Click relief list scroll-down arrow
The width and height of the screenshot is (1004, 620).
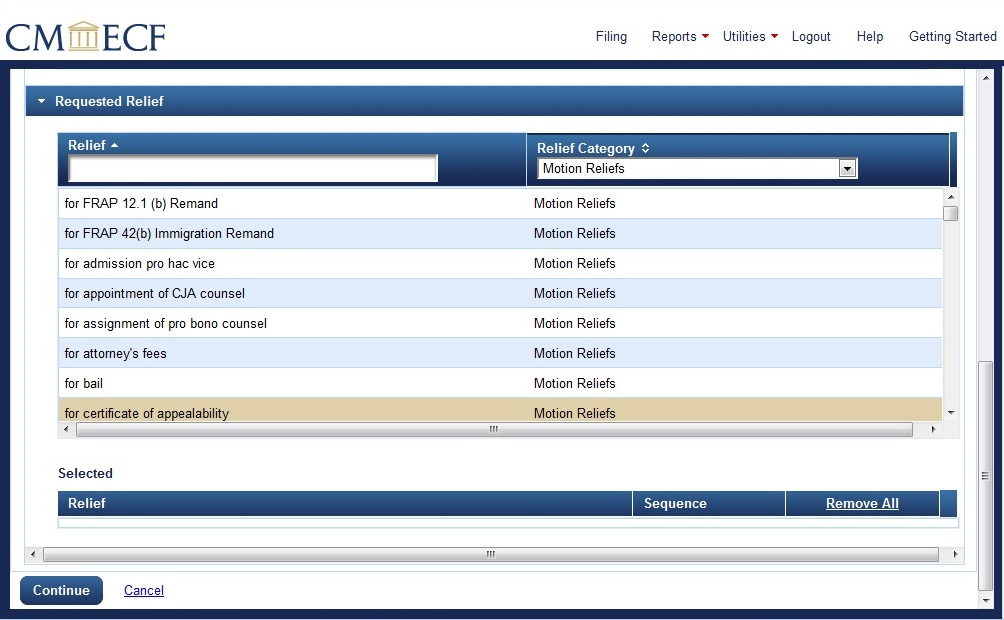[950, 413]
